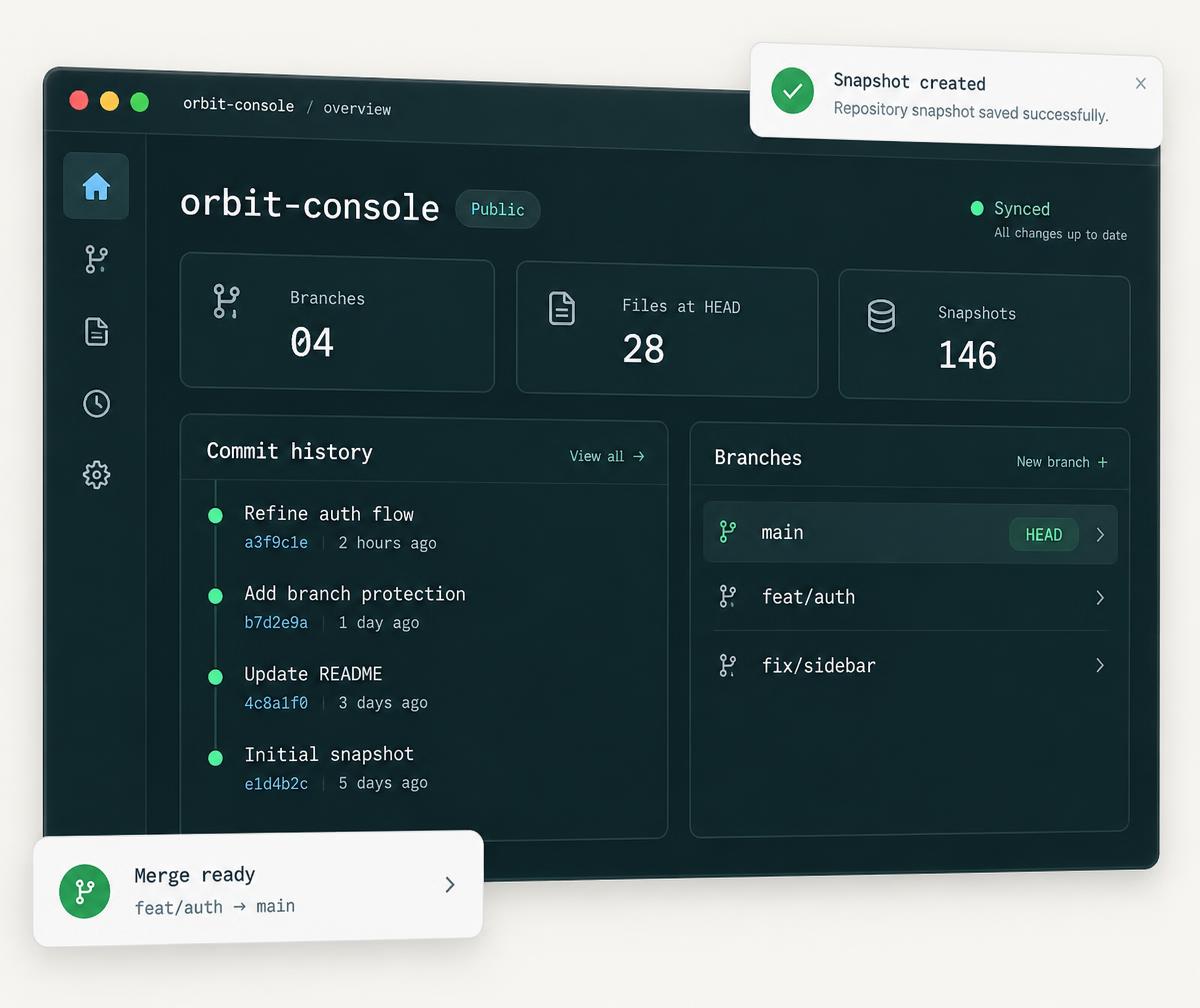Open the history clock icon in the sidebar
1200x1008 pixels.
pyautogui.click(x=96, y=404)
